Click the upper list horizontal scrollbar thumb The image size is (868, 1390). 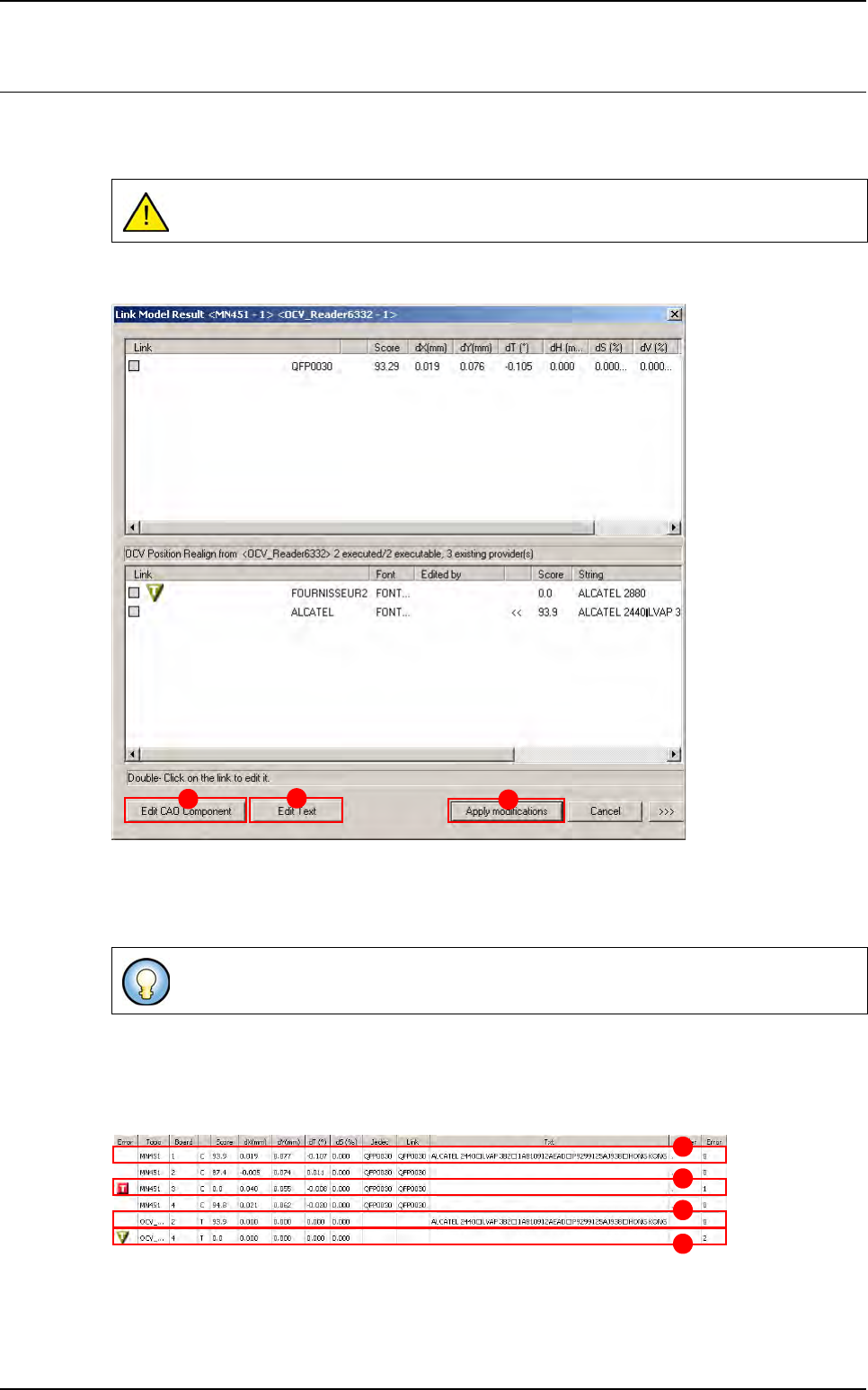[368, 527]
